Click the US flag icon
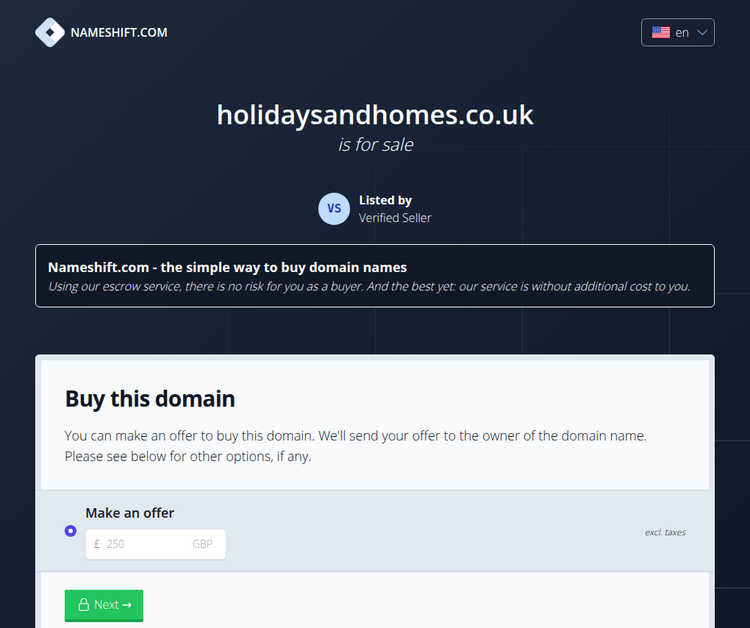Viewport: 750px width, 628px height. pyautogui.click(x=661, y=32)
